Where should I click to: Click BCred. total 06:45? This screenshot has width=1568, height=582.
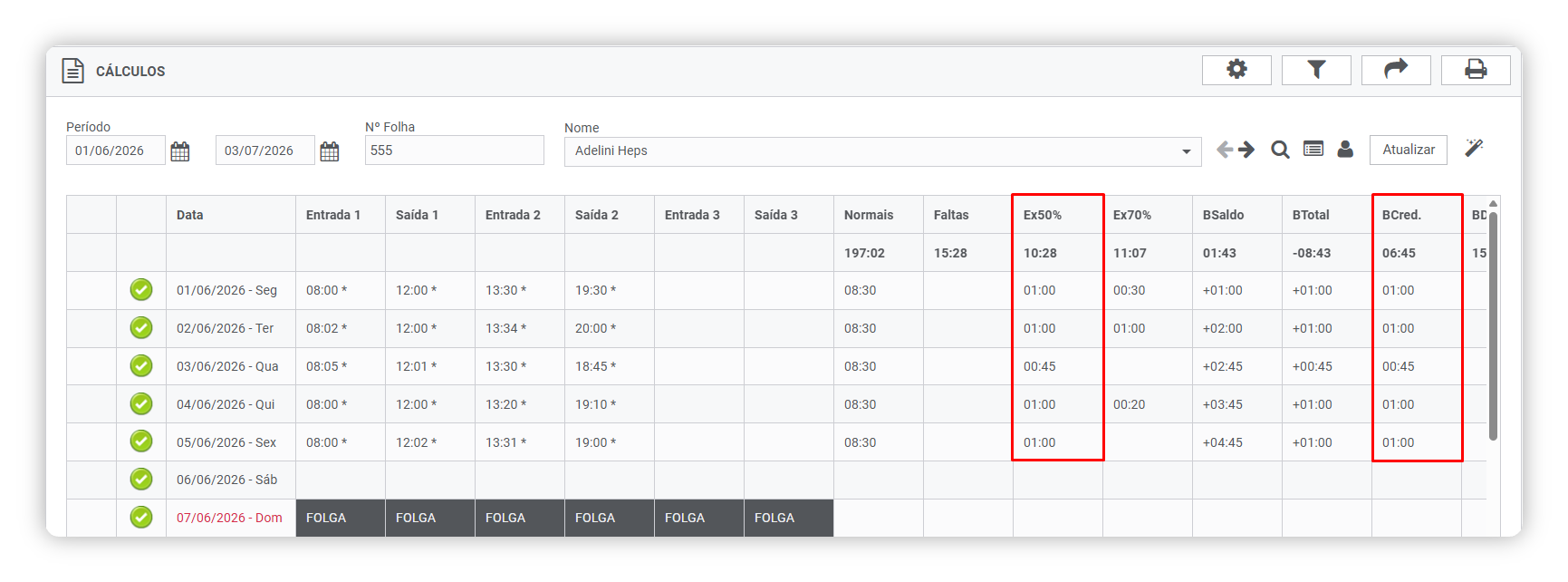[1417, 253]
